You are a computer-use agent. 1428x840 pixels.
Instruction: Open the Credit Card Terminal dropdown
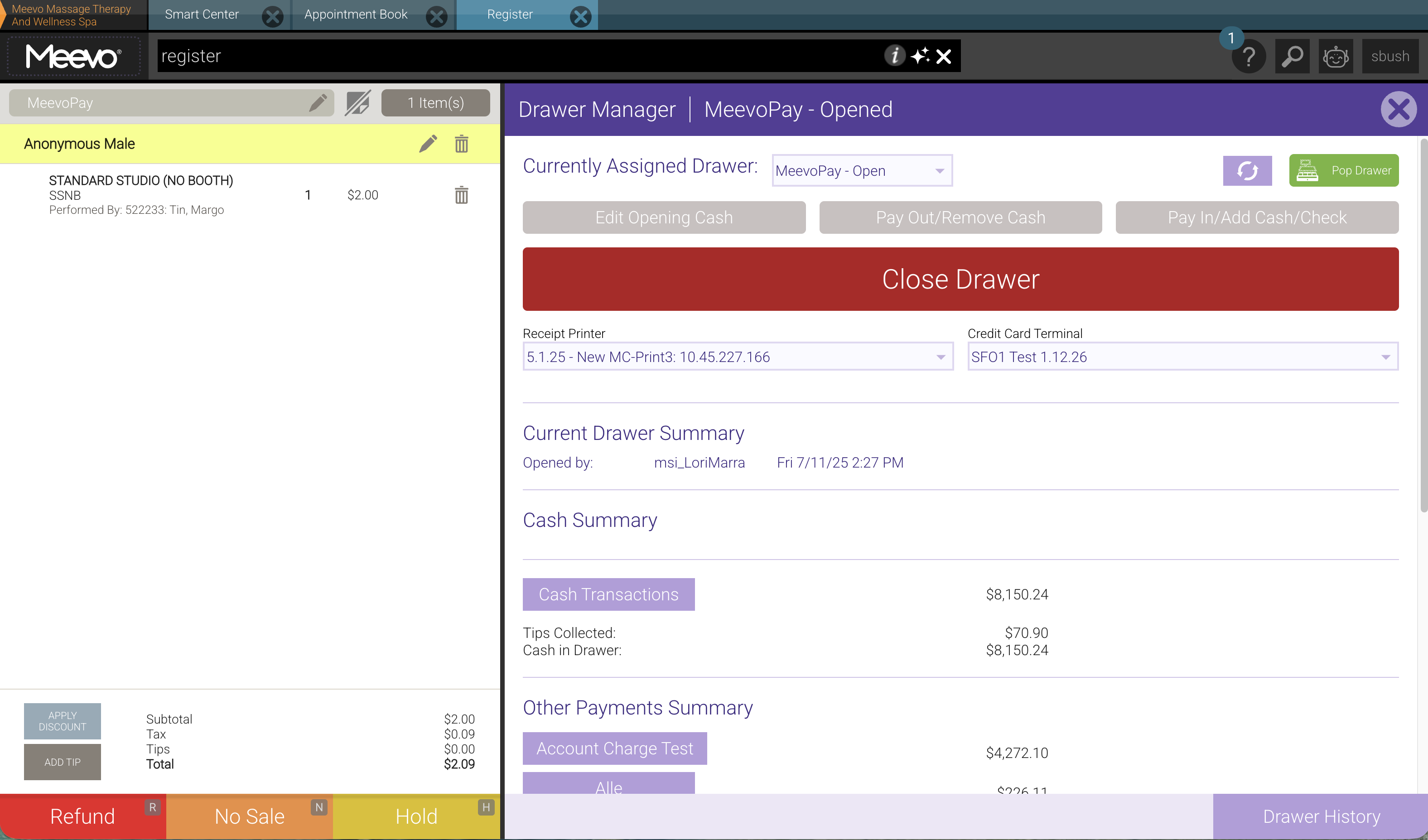point(1182,357)
